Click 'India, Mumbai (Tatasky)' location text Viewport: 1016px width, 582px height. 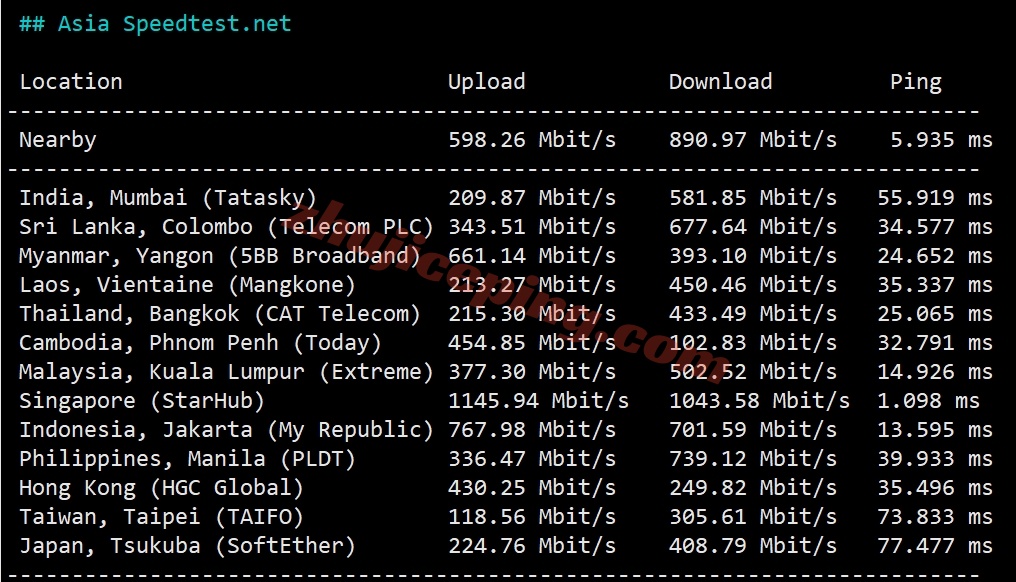click(168, 198)
